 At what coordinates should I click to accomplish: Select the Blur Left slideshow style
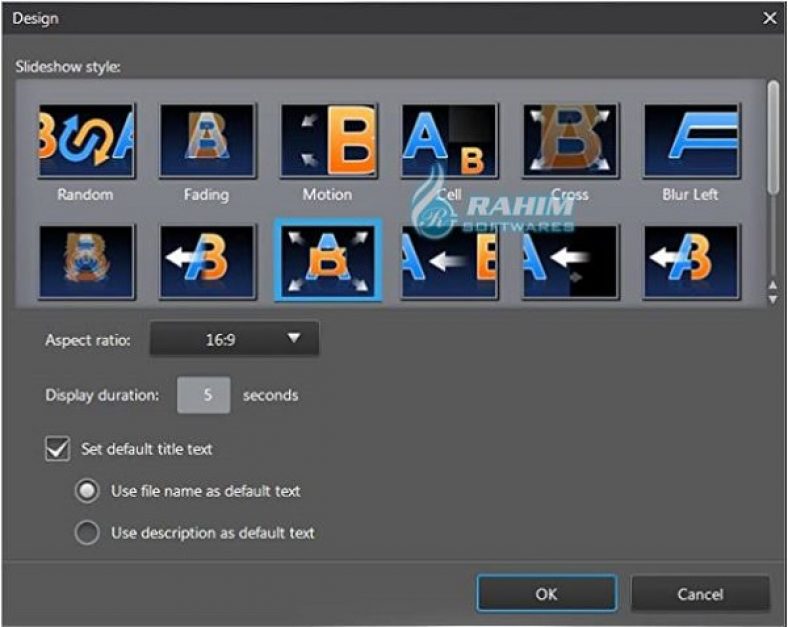[692, 141]
